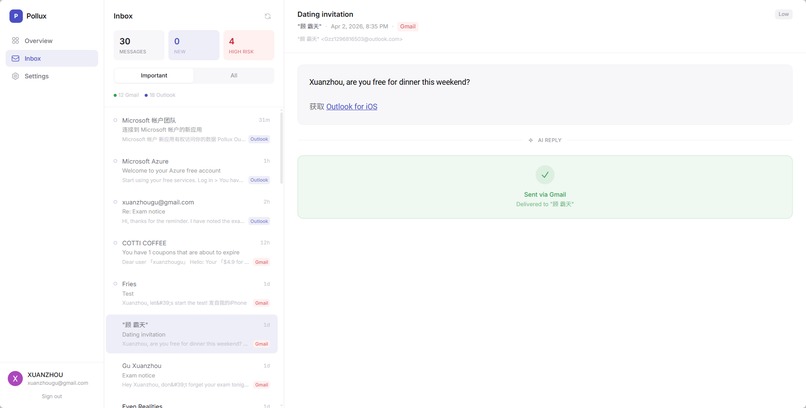Open the Fries Test email
The width and height of the screenshot is (806, 408).
pyautogui.click(x=192, y=293)
